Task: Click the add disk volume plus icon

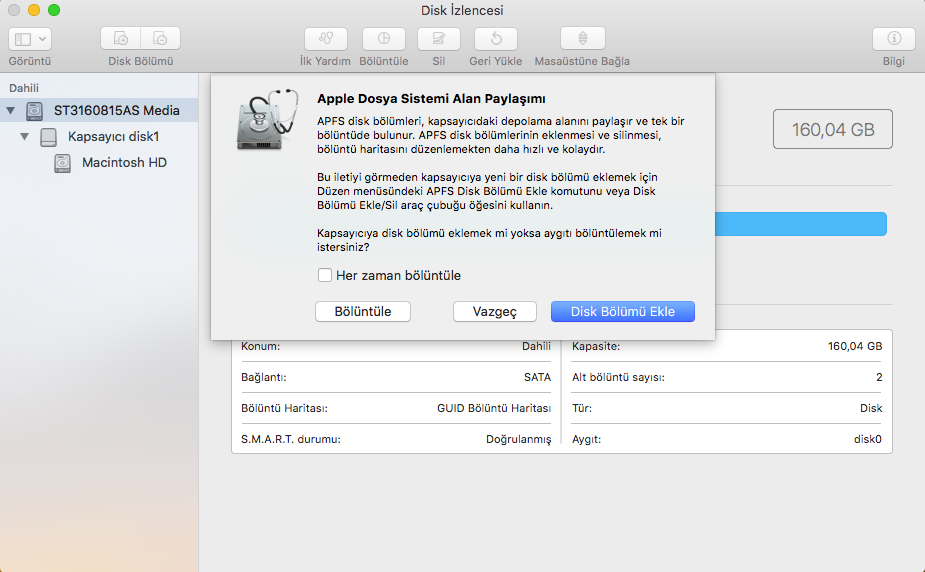Action: (121, 39)
